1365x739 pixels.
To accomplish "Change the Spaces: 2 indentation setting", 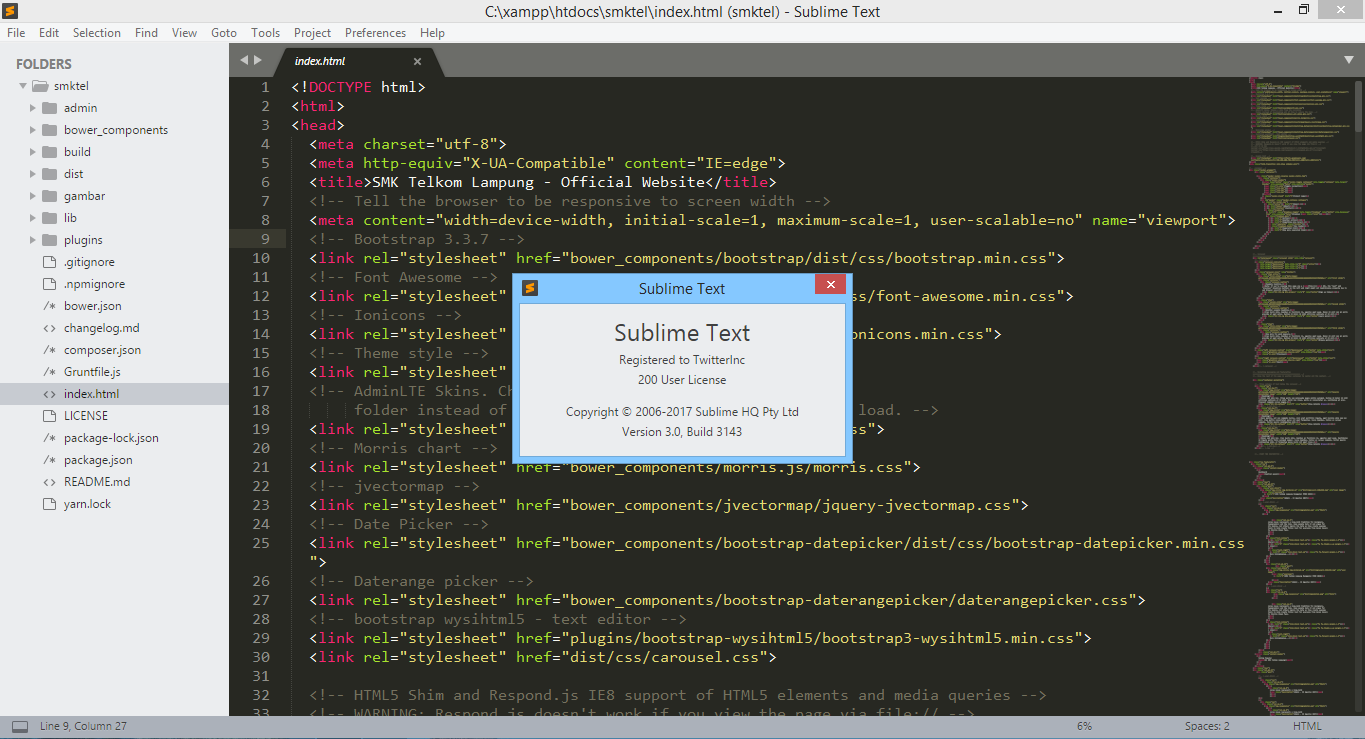I will pyautogui.click(x=1207, y=726).
